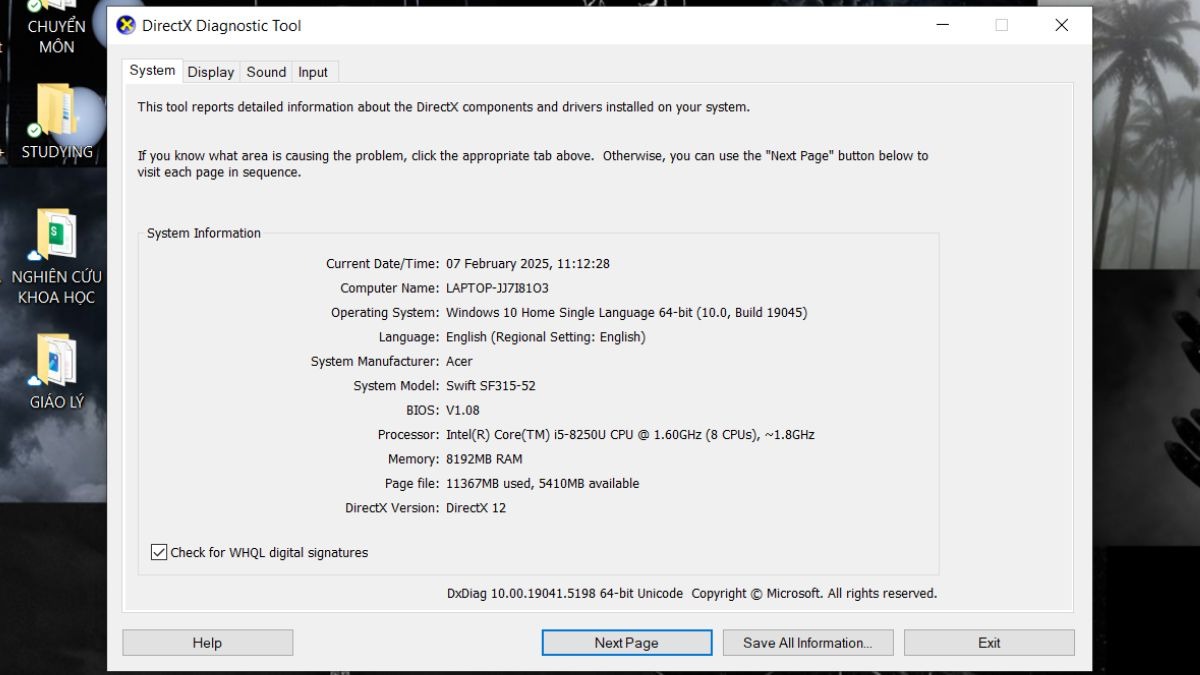The image size is (1200, 675).
Task: Open the GIÁO LÝ folder on the desktop
Action: (x=57, y=372)
